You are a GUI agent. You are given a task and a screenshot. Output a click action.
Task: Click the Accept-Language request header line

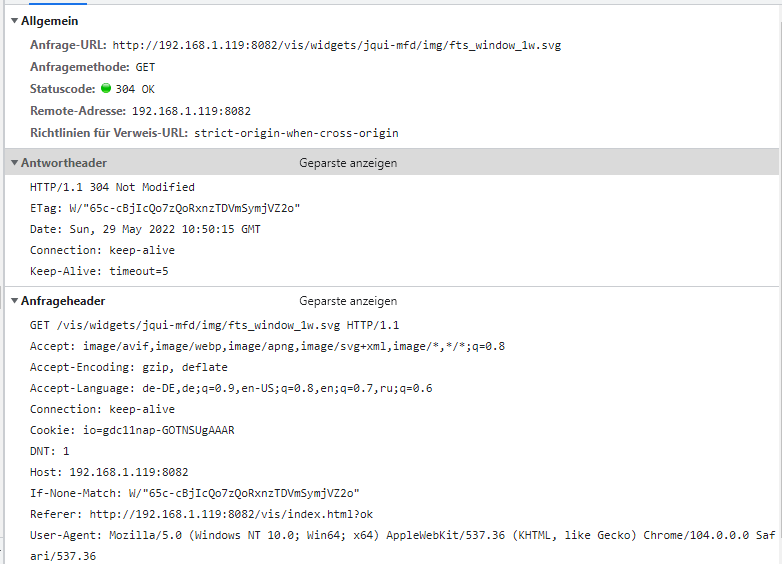click(x=230, y=388)
